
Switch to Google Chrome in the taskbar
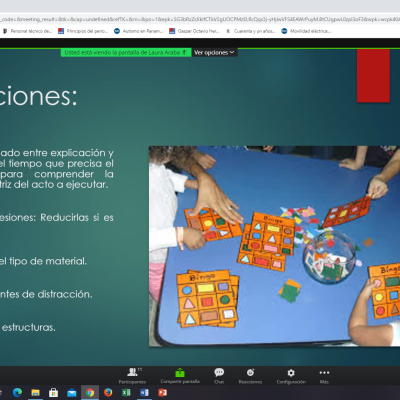click(x=90, y=393)
